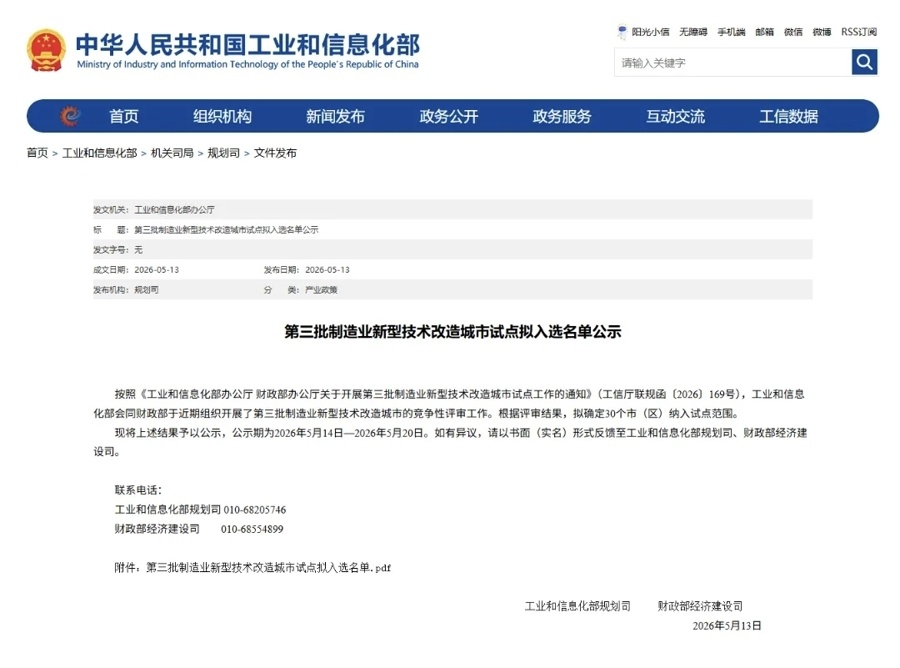The image size is (900, 668).
Task: Open the 互动交流 navigation menu
Action: pos(676,116)
